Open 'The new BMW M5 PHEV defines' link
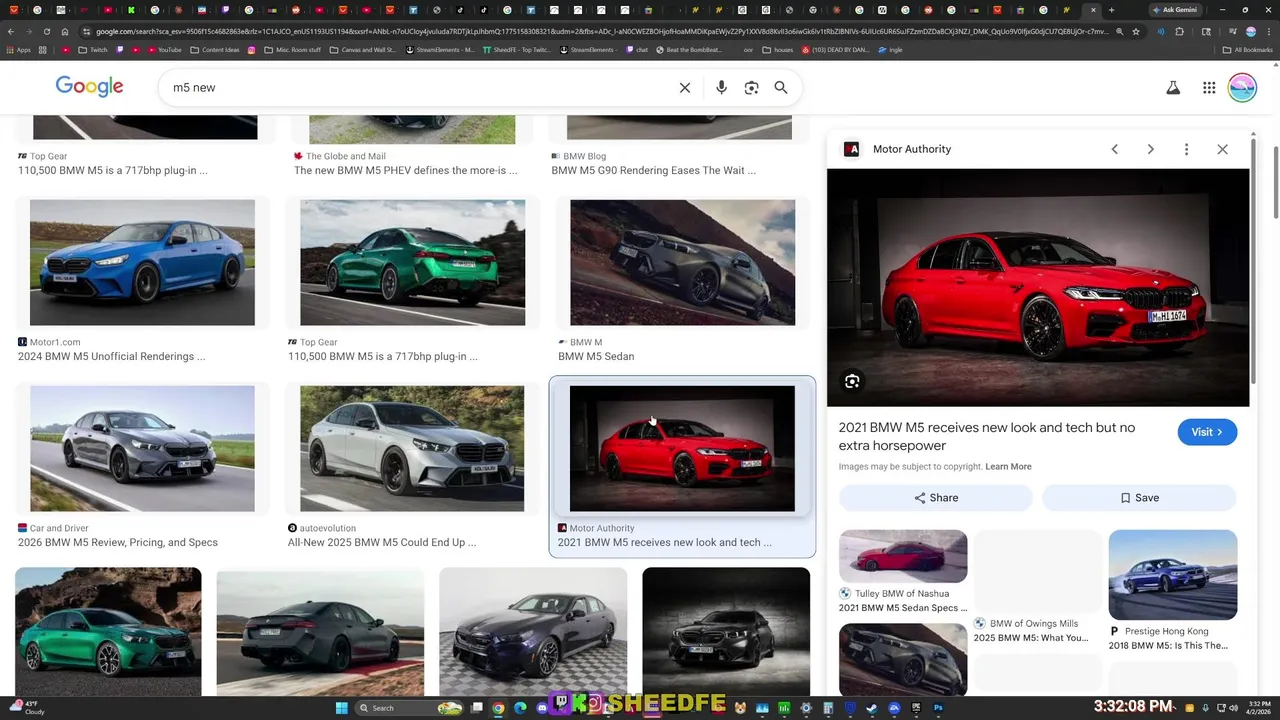Image resolution: width=1280 pixels, height=720 pixels. [x=405, y=171]
